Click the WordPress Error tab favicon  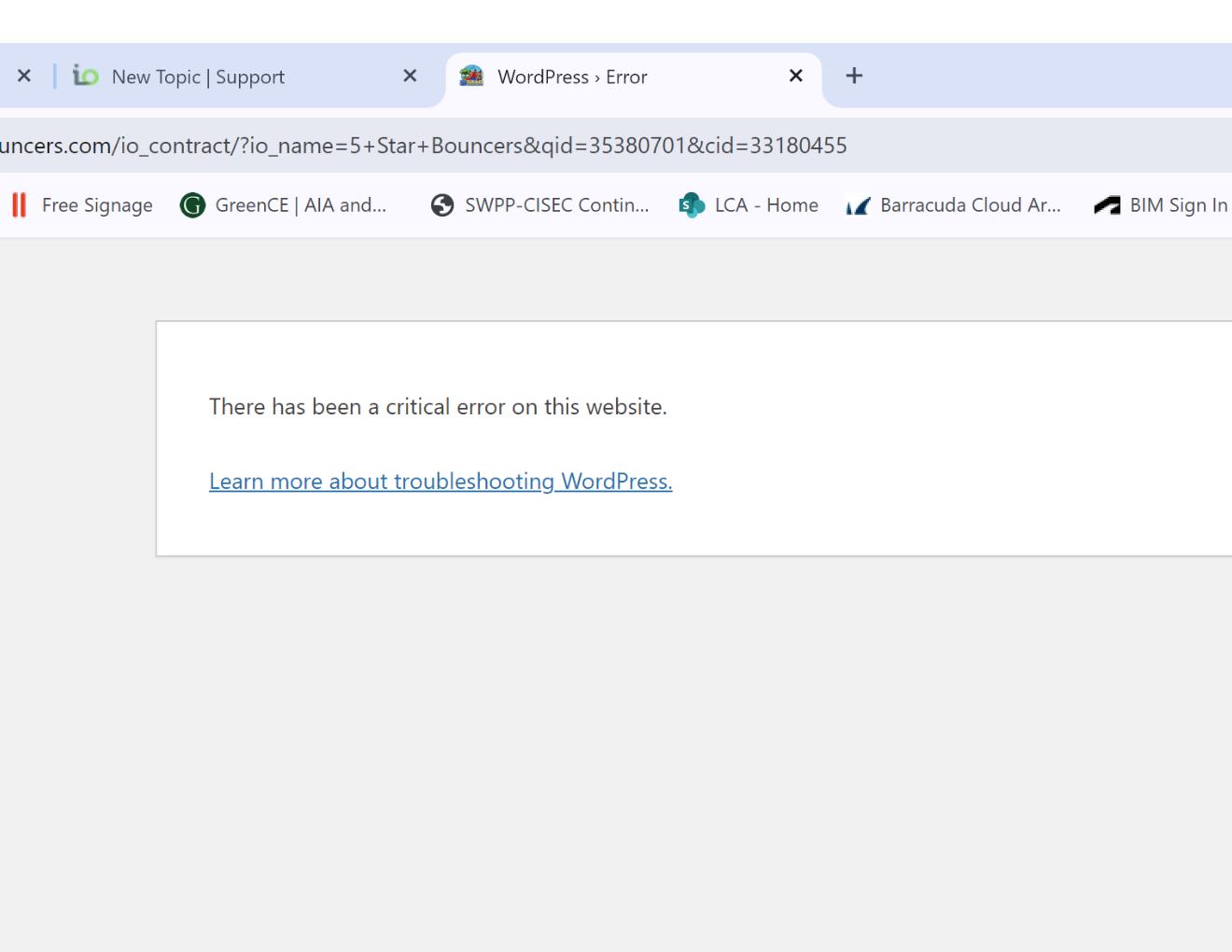click(472, 77)
